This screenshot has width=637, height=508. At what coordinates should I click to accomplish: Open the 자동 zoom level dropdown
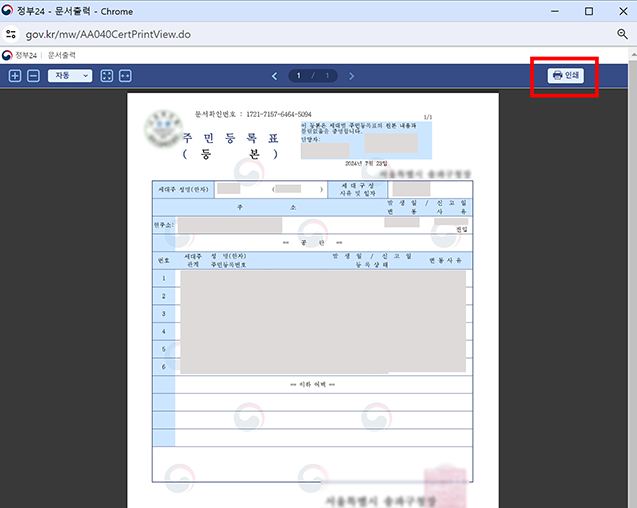(70, 76)
